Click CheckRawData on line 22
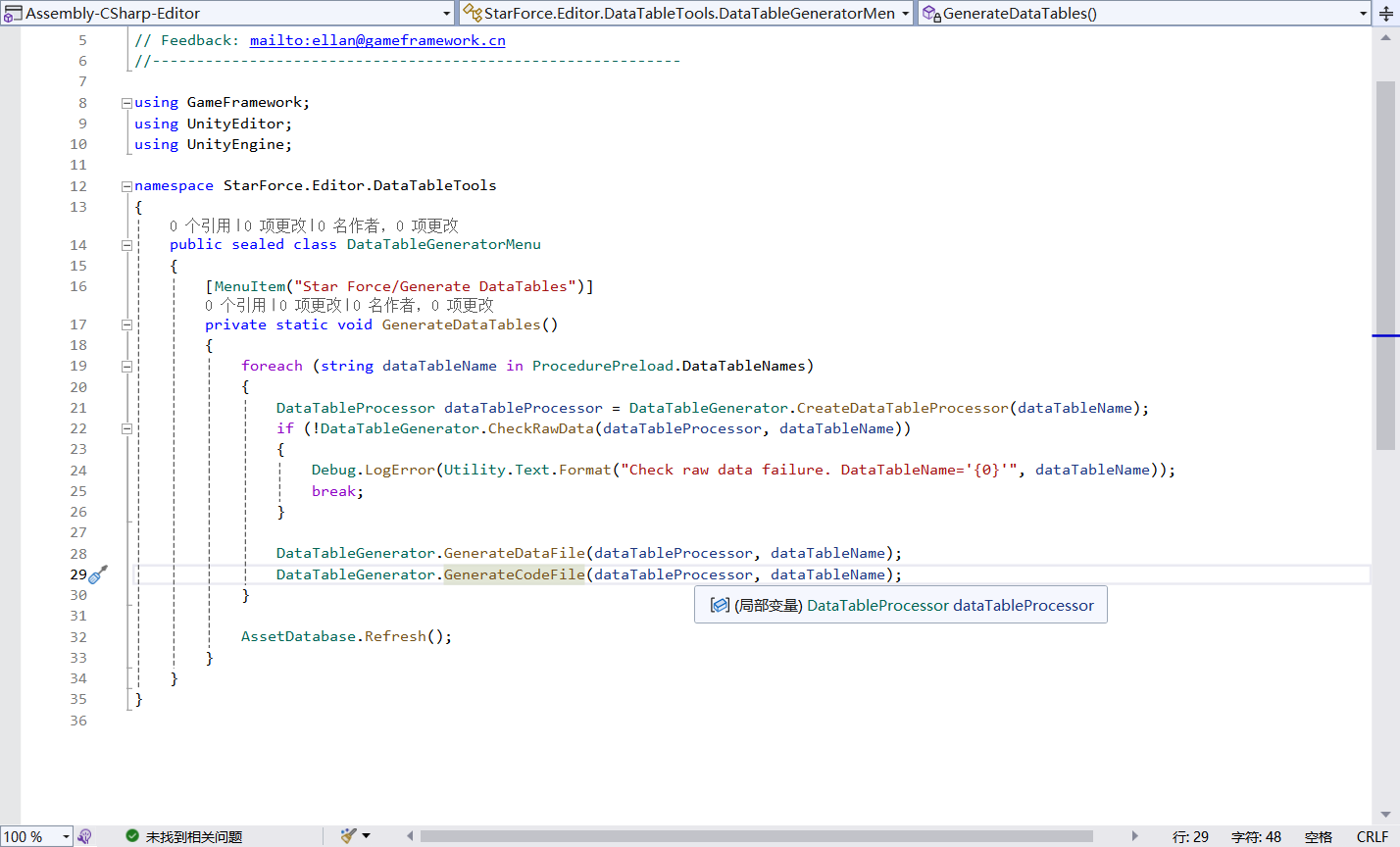1400x847 pixels. [541, 428]
